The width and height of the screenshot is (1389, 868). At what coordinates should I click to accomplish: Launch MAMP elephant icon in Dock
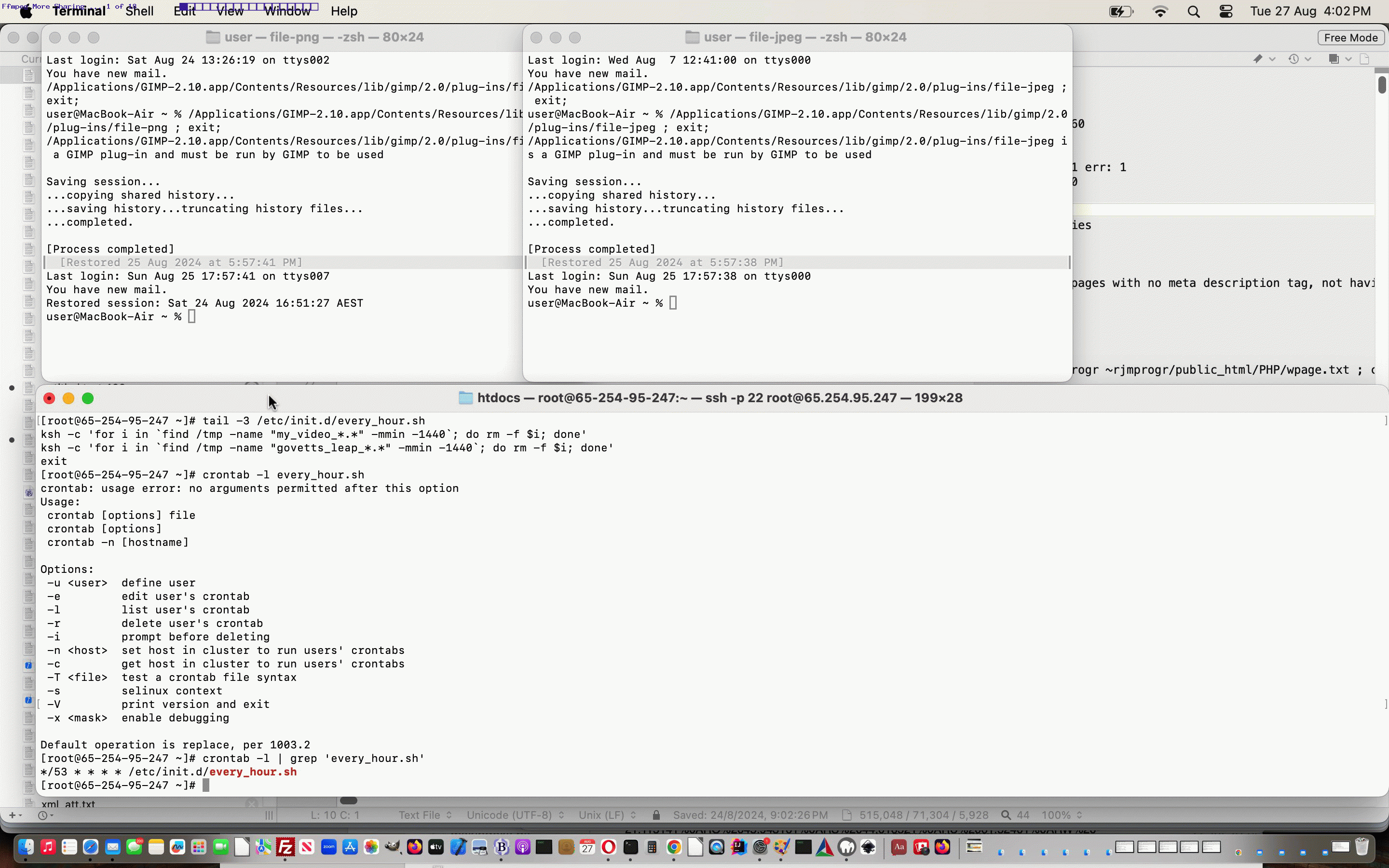click(846, 847)
